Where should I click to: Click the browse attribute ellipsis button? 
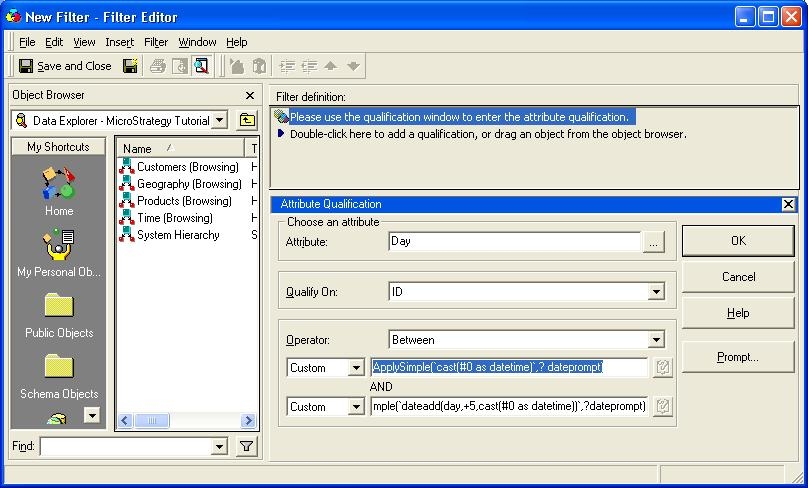[653, 242]
